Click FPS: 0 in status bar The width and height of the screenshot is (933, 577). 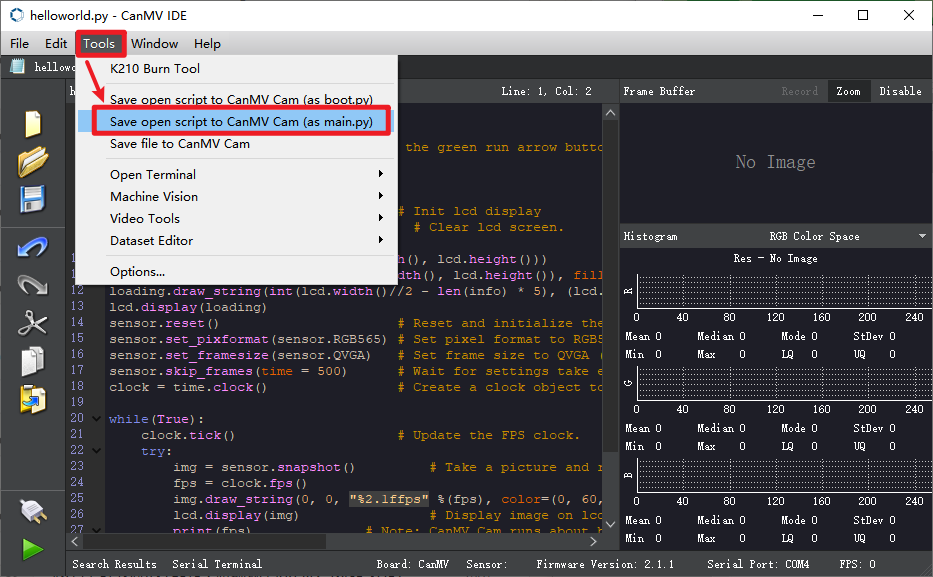click(857, 564)
